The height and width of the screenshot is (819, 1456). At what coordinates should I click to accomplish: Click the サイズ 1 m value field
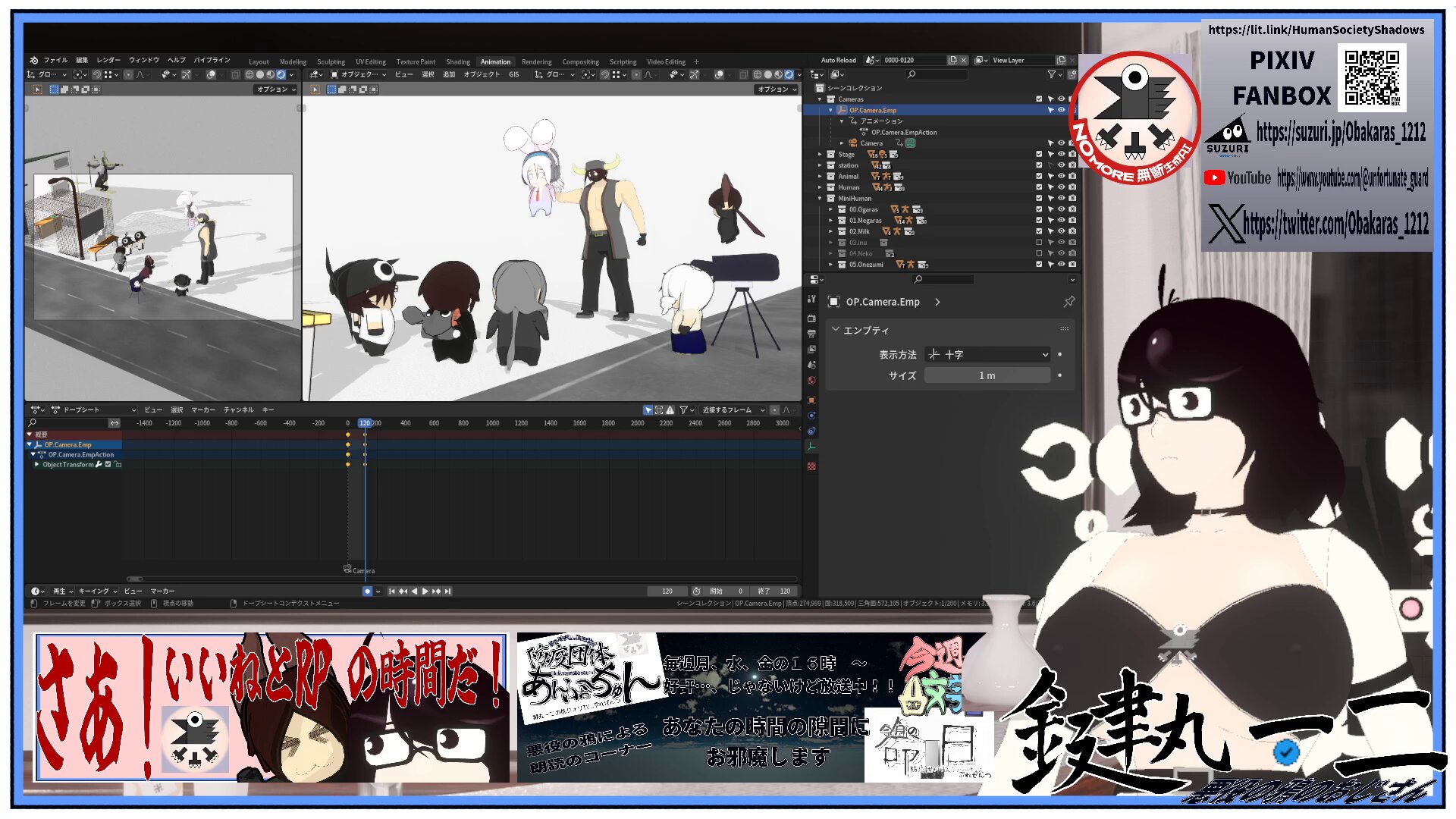[x=987, y=375]
